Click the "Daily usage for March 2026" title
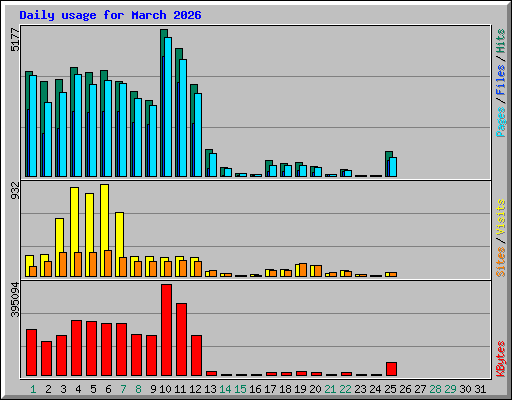The height and width of the screenshot is (400, 512). (110, 15)
